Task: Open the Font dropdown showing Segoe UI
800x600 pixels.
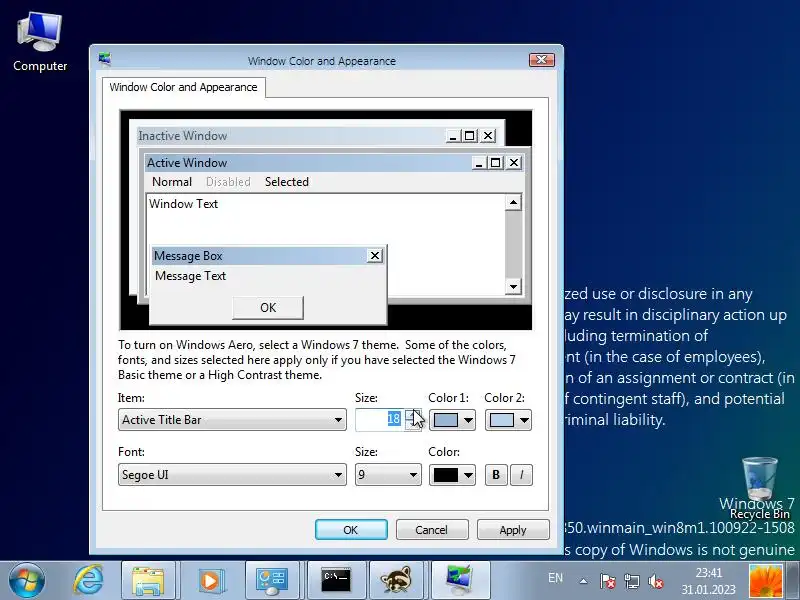Action: pos(232,474)
